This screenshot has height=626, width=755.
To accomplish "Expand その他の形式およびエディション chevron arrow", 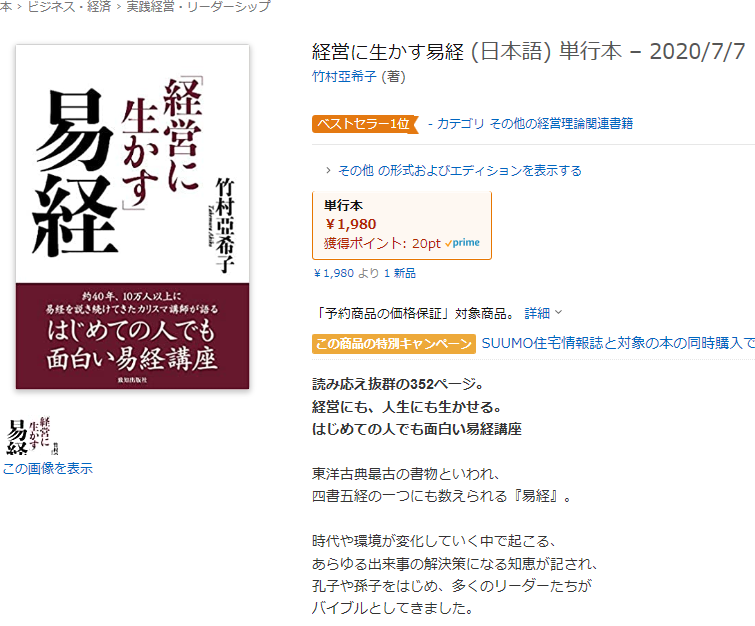I will pyautogui.click(x=328, y=170).
